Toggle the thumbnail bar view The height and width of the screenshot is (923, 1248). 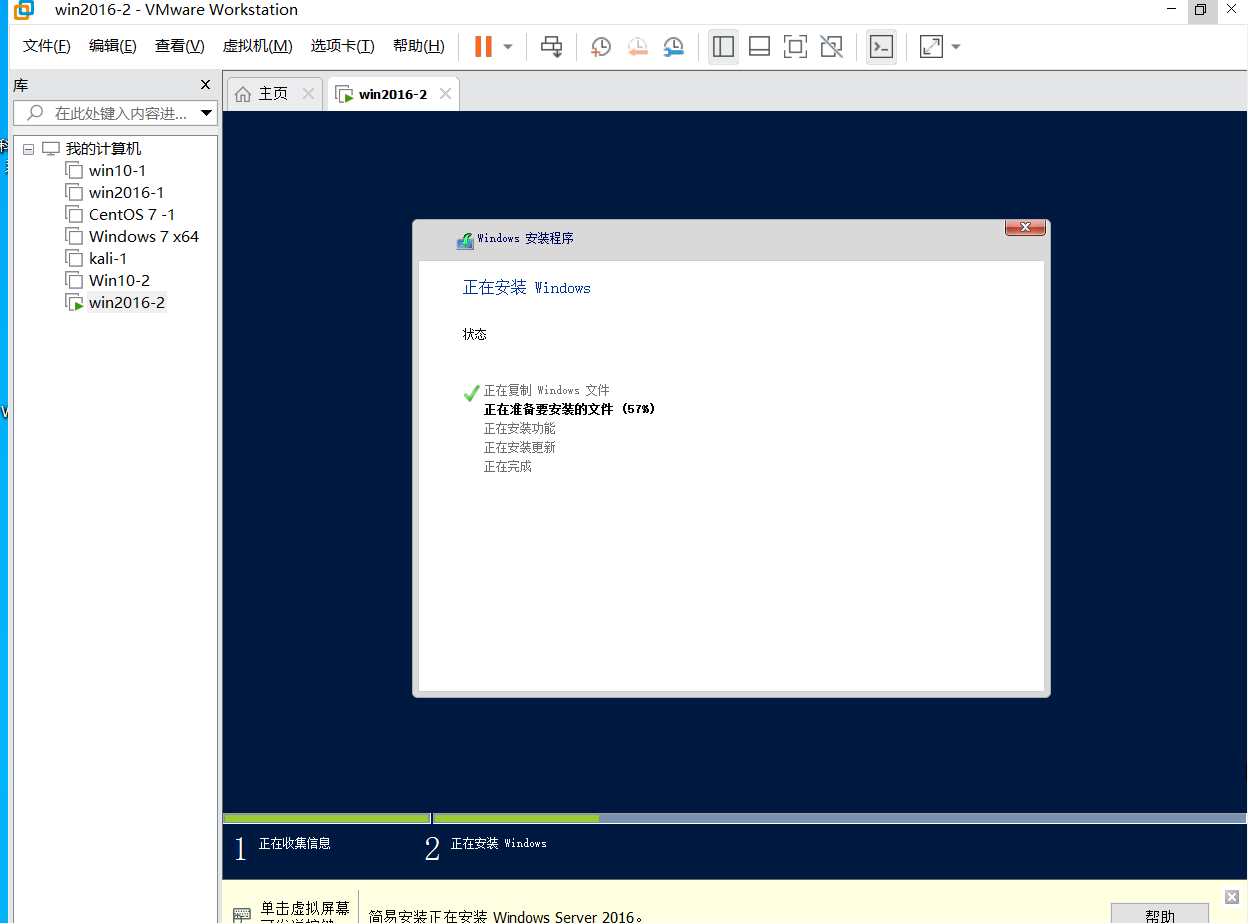pos(759,46)
